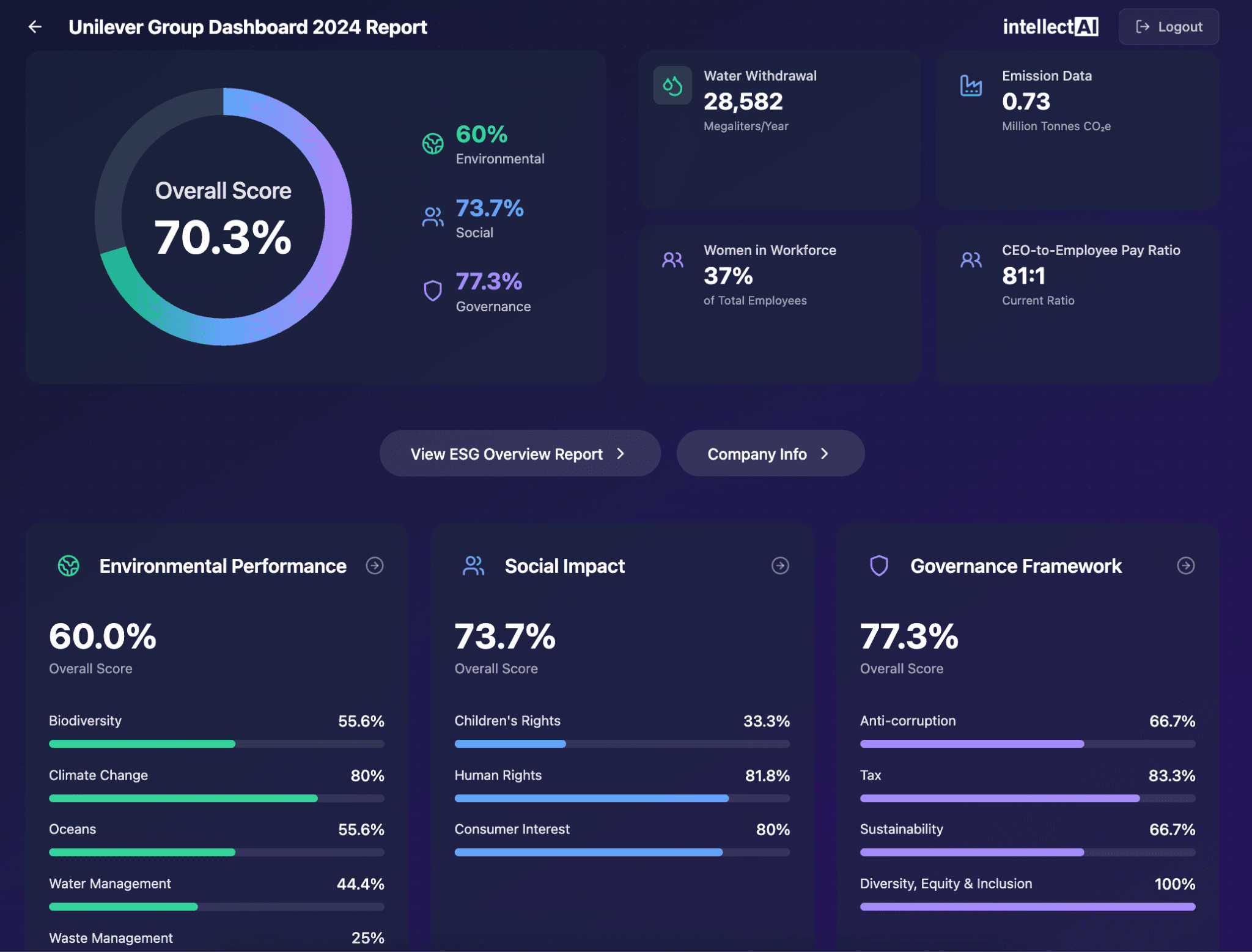Click the Diversity, Equity & Inclusion progress bar
The width and height of the screenshot is (1252, 952).
point(1028,907)
